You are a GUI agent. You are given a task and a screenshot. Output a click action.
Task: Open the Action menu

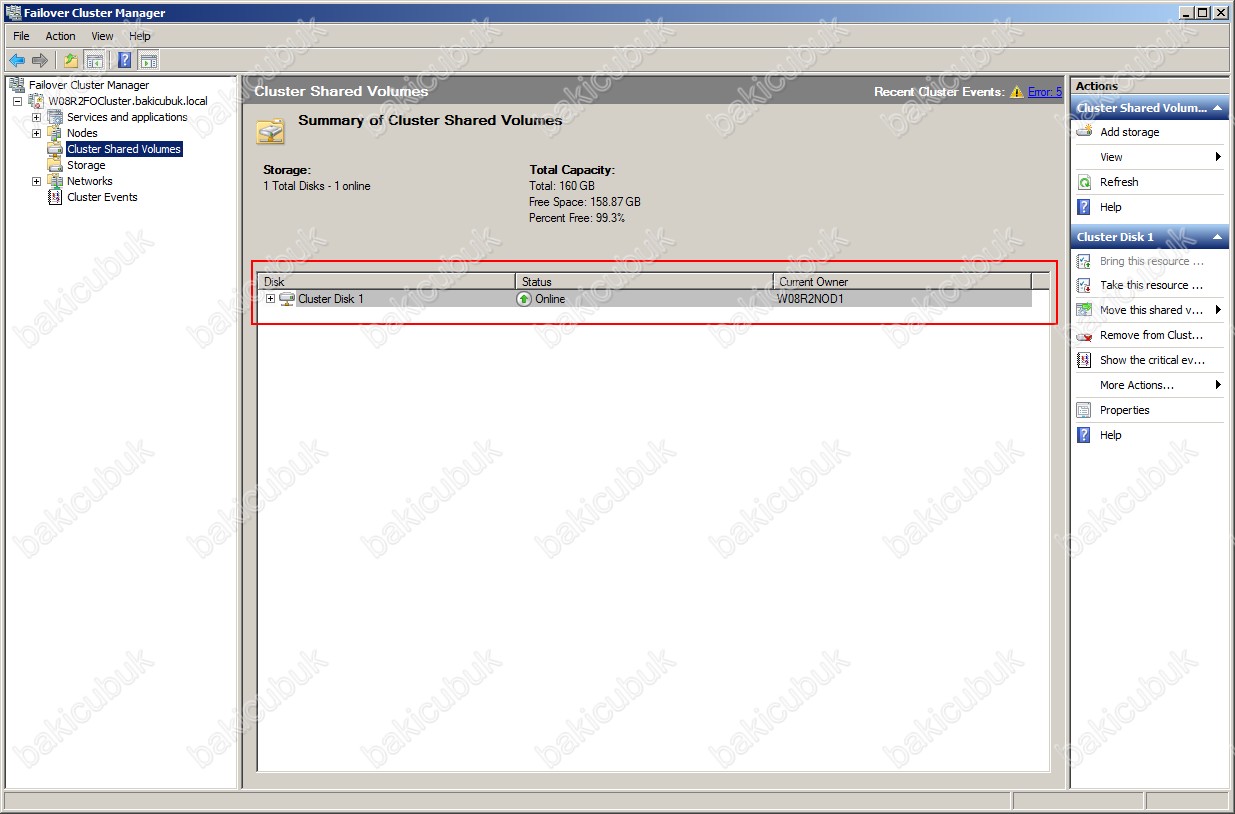coord(60,36)
